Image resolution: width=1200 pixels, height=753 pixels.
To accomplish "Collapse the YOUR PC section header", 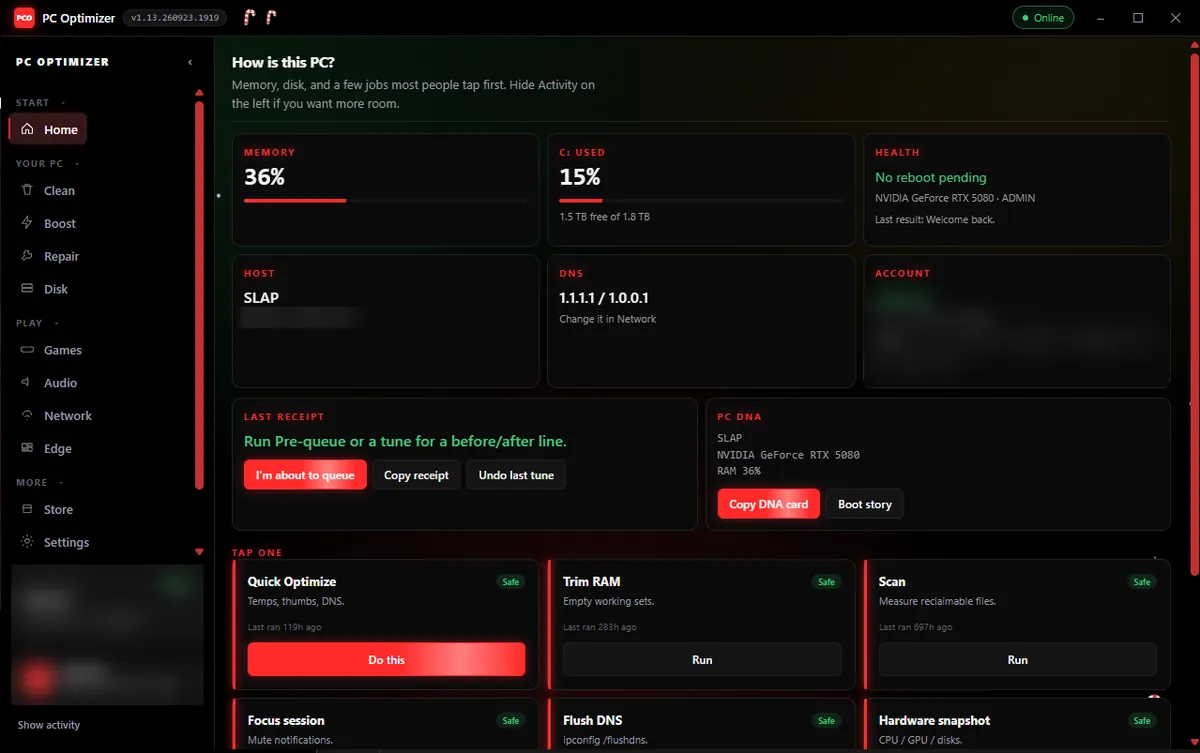I will pos(47,164).
